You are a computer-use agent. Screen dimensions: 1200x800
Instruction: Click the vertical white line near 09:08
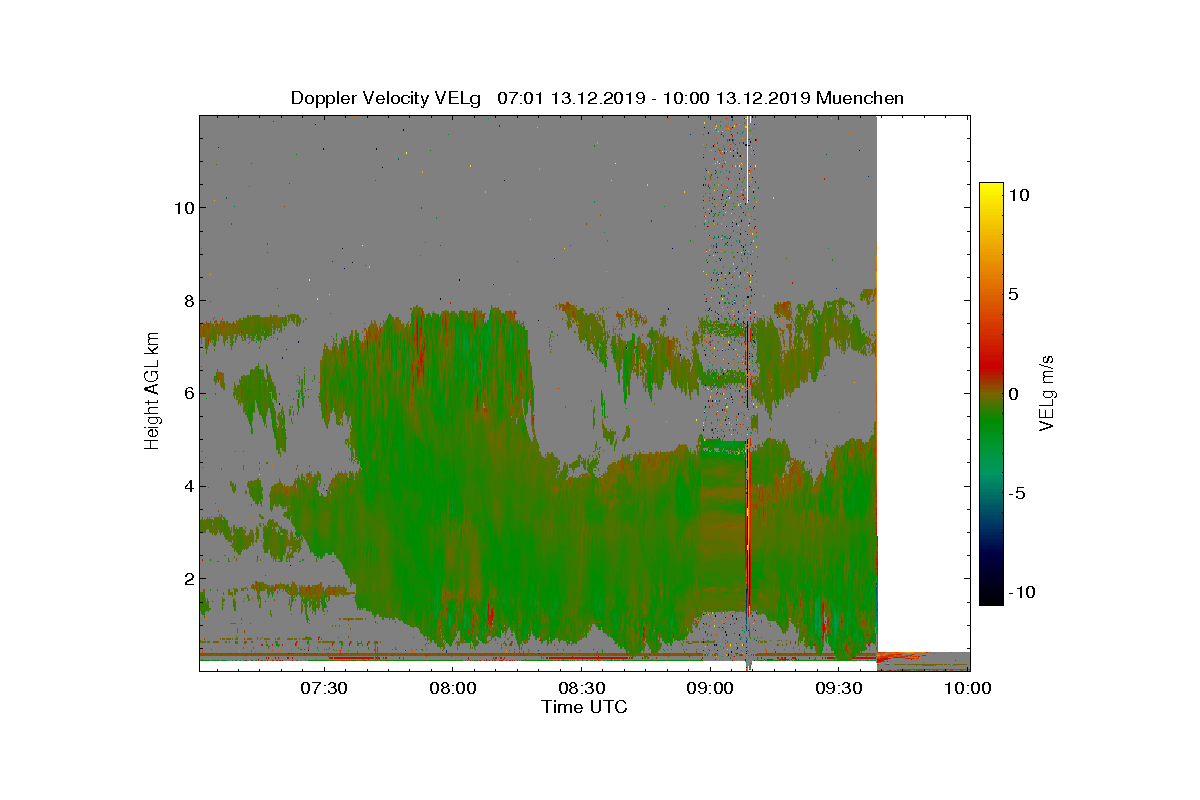[748, 160]
